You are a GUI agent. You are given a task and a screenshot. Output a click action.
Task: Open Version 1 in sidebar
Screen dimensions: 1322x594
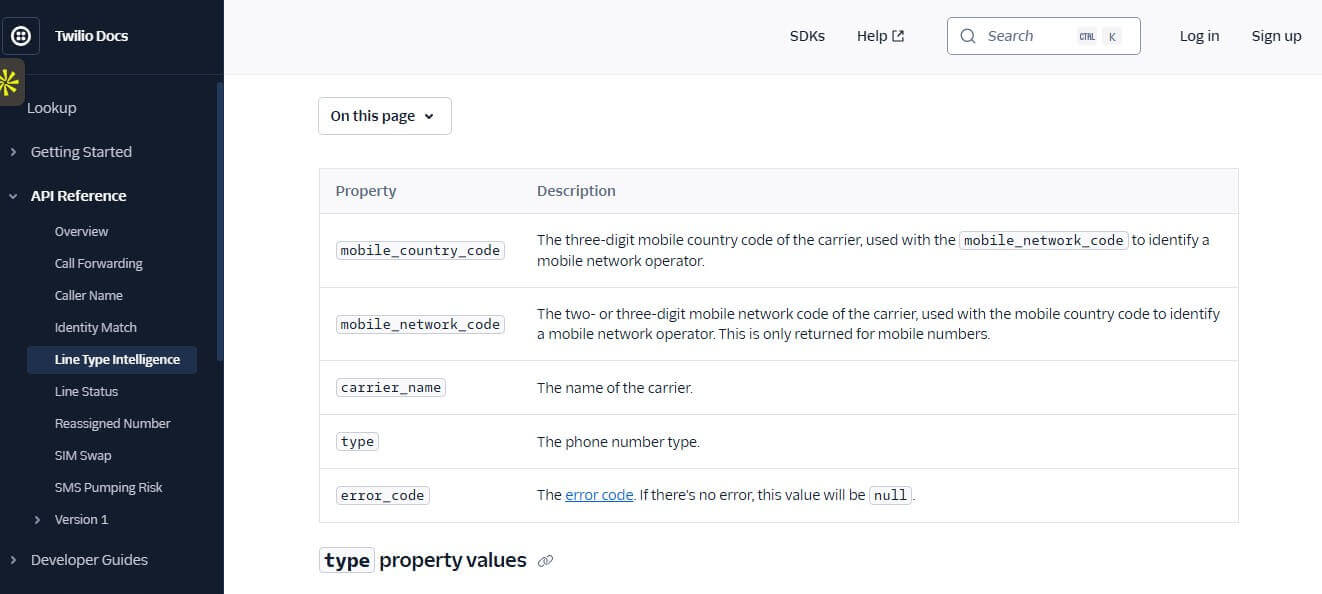81,520
